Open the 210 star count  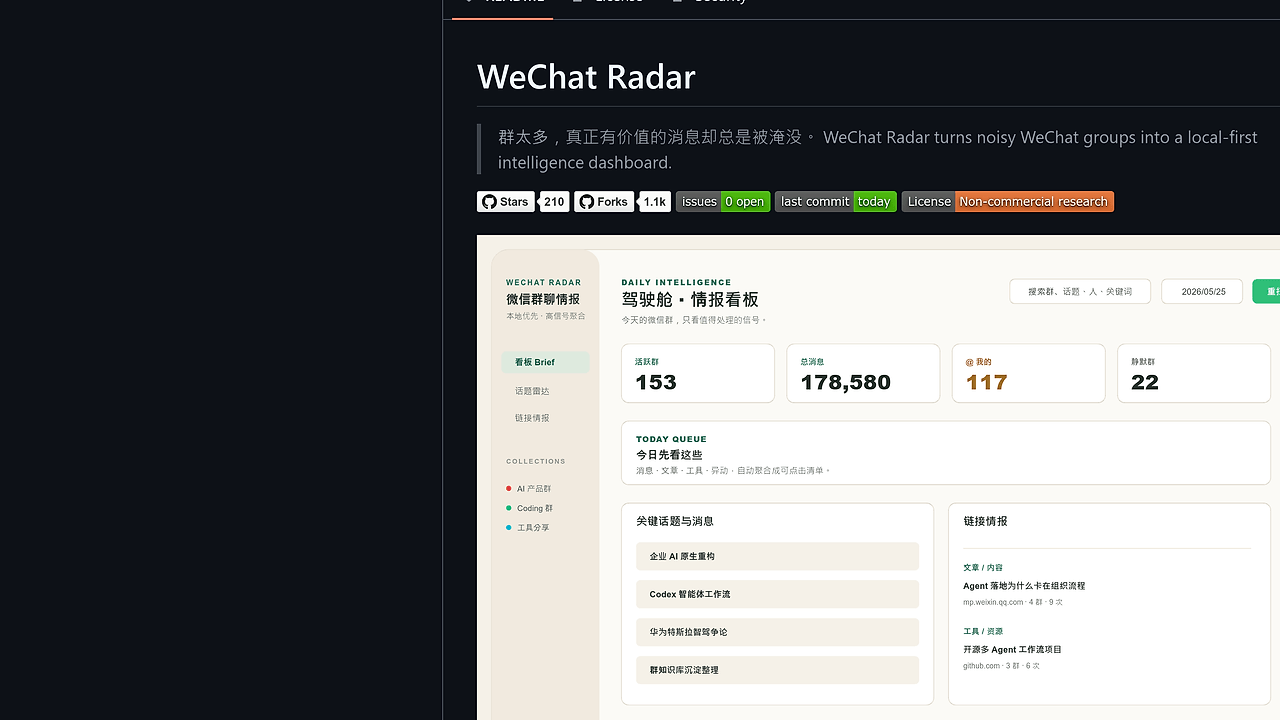[x=554, y=202]
